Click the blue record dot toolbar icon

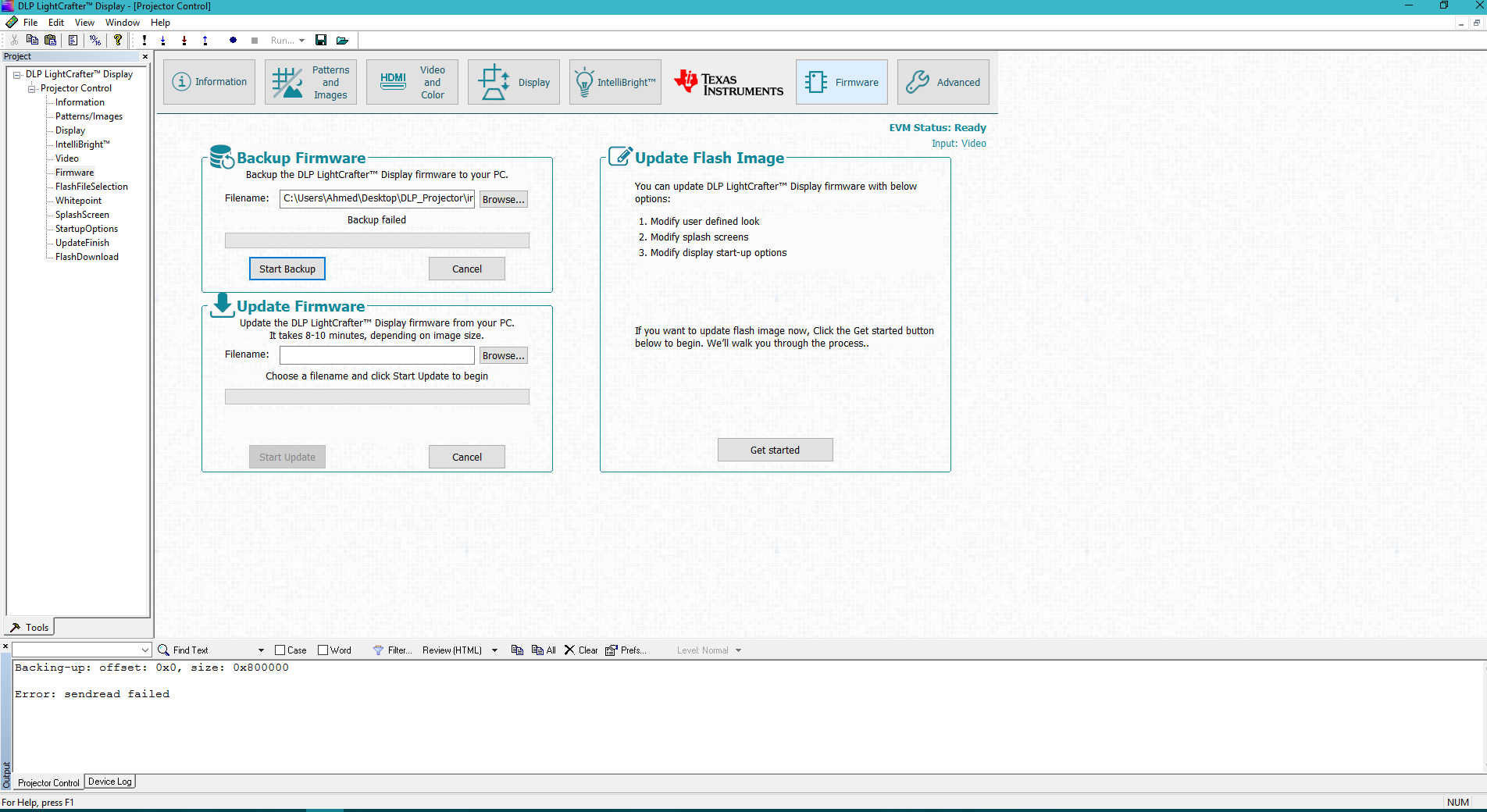coord(233,40)
